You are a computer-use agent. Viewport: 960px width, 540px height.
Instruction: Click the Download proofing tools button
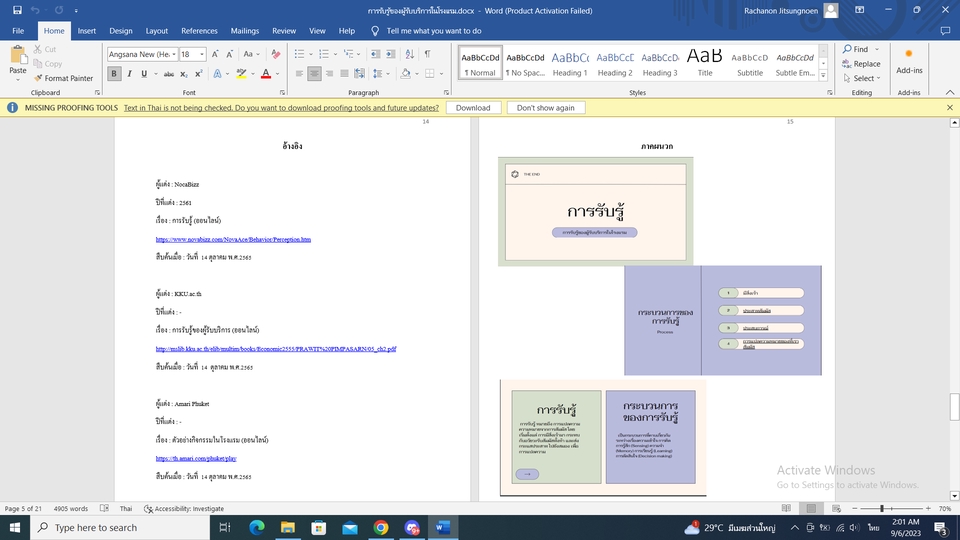(473, 108)
